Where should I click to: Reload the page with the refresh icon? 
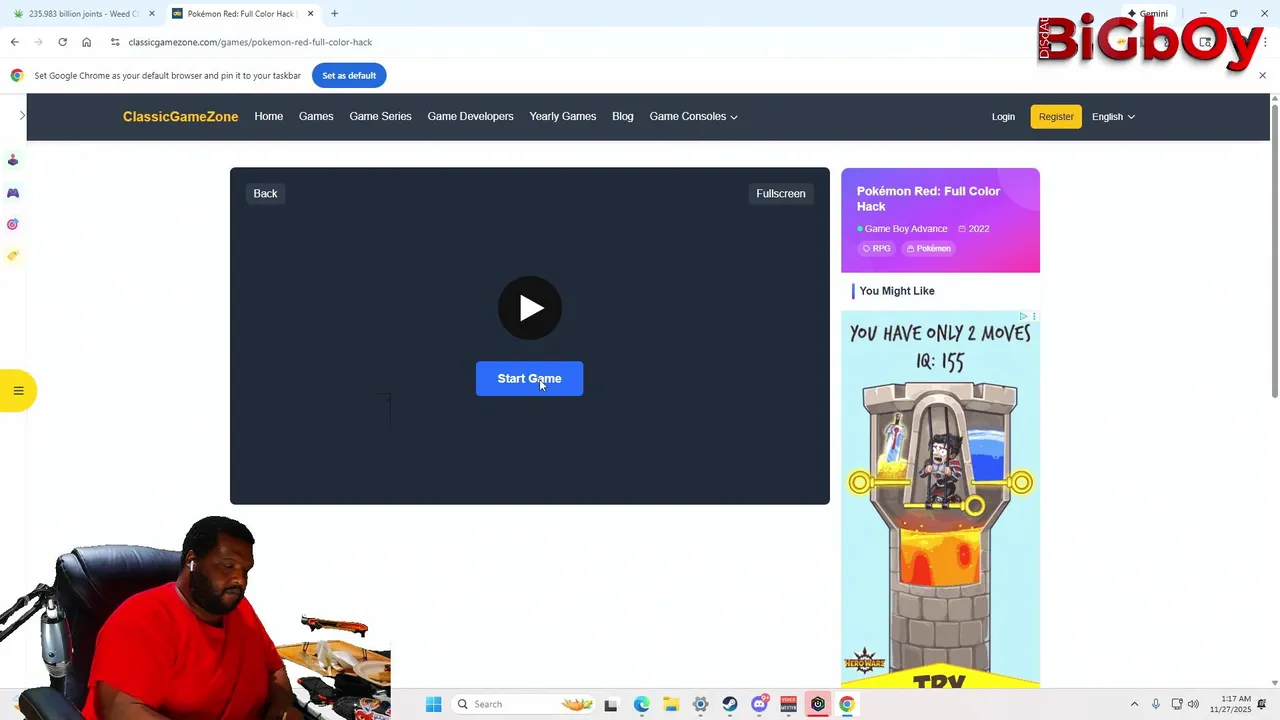[x=62, y=42]
